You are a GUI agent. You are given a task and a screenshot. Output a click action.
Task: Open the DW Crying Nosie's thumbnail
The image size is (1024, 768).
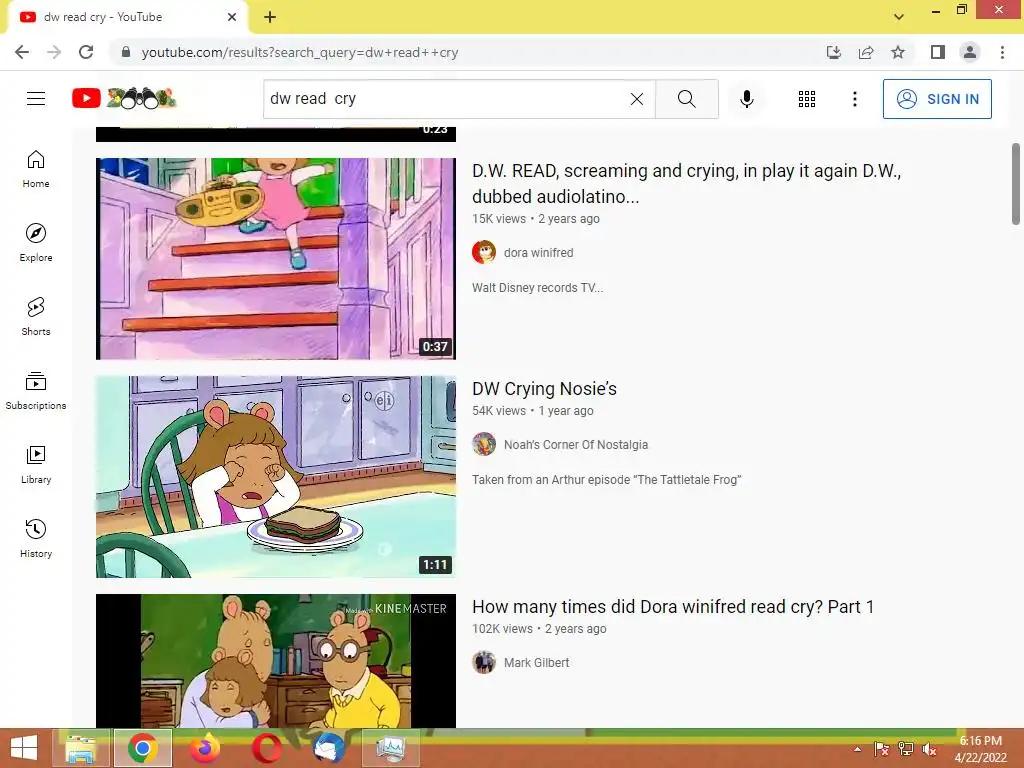coord(276,477)
